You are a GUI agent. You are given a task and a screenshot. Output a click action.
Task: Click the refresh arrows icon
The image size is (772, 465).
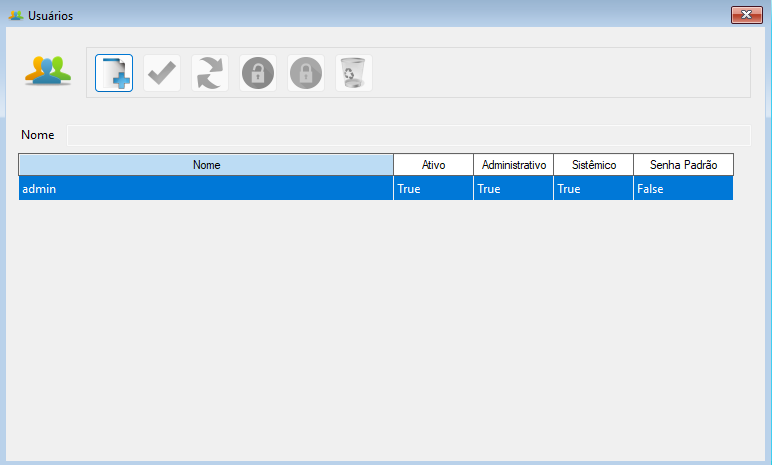210,73
